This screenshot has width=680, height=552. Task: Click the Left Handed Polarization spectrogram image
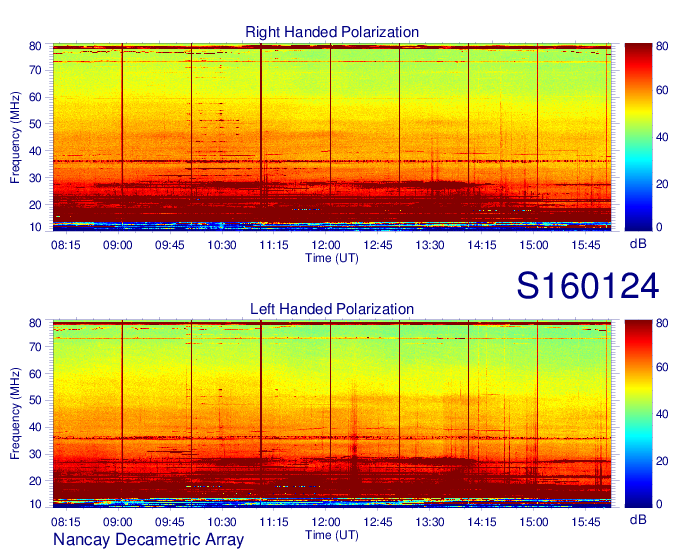[x=332, y=414]
